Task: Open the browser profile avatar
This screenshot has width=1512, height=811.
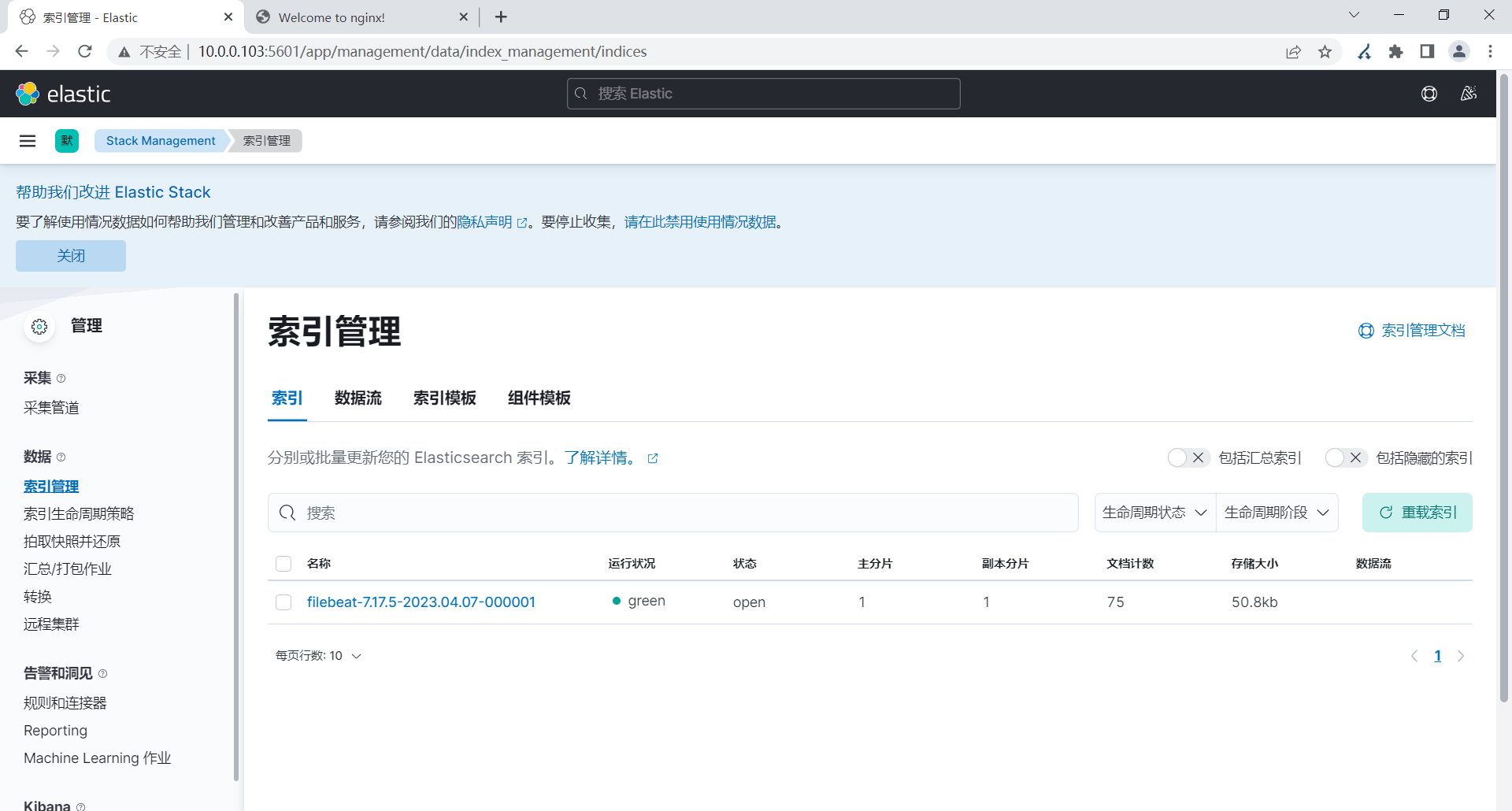Action: coord(1459,51)
